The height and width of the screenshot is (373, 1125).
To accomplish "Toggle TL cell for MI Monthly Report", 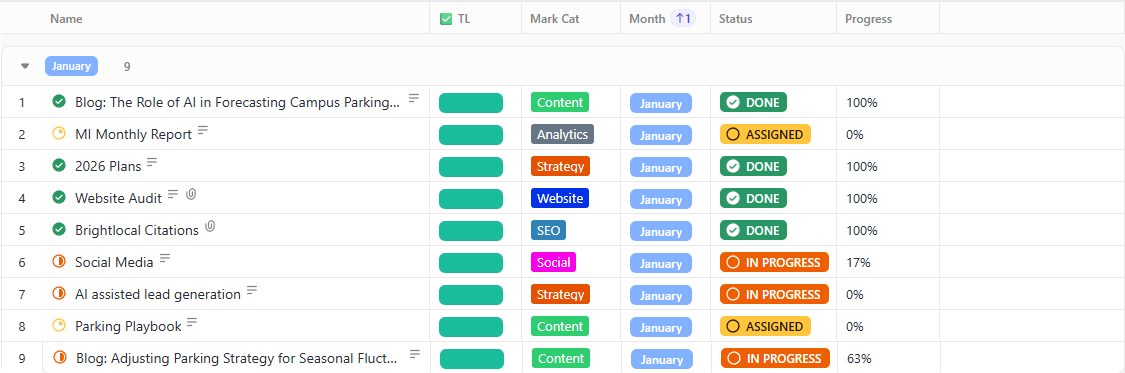I will (x=471, y=135).
